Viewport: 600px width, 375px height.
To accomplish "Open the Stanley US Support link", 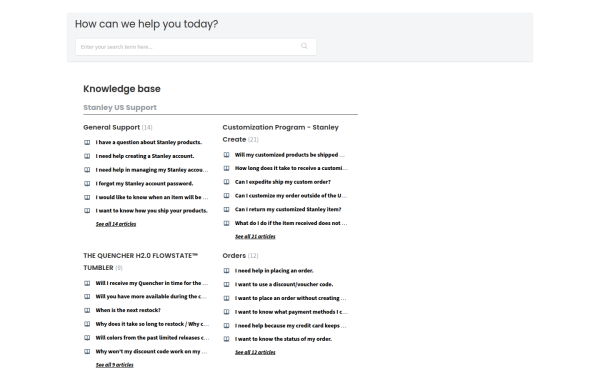I will (120, 108).
